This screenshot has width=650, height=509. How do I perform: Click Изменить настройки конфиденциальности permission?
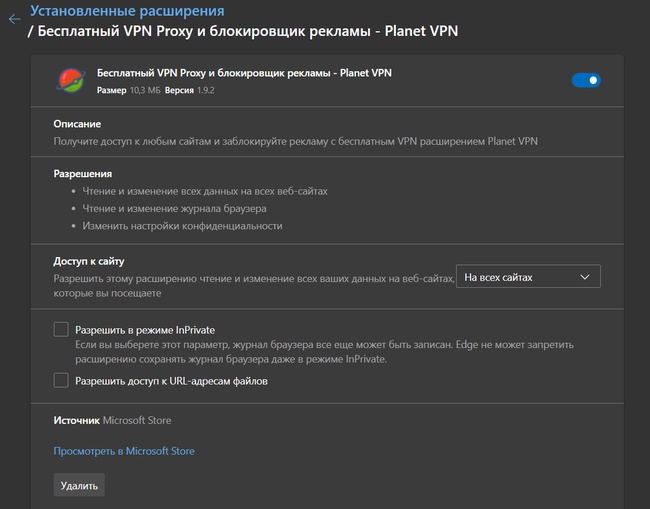point(182,226)
